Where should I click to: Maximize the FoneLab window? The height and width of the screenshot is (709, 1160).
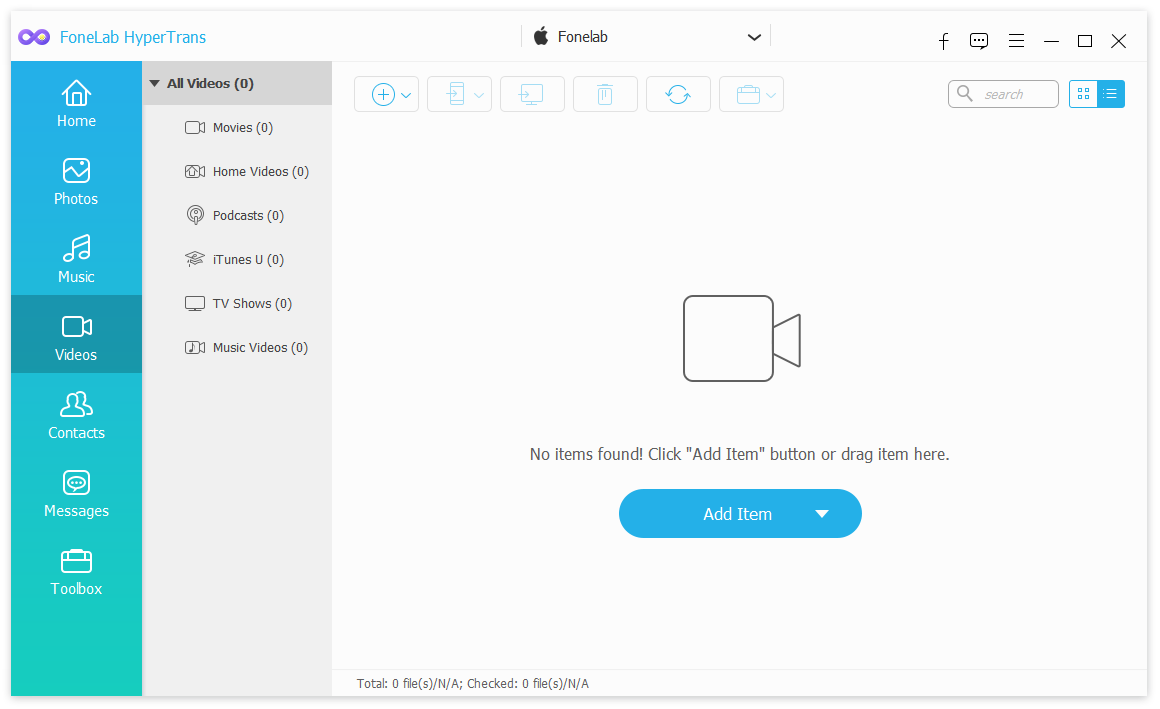click(x=1085, y=41)
